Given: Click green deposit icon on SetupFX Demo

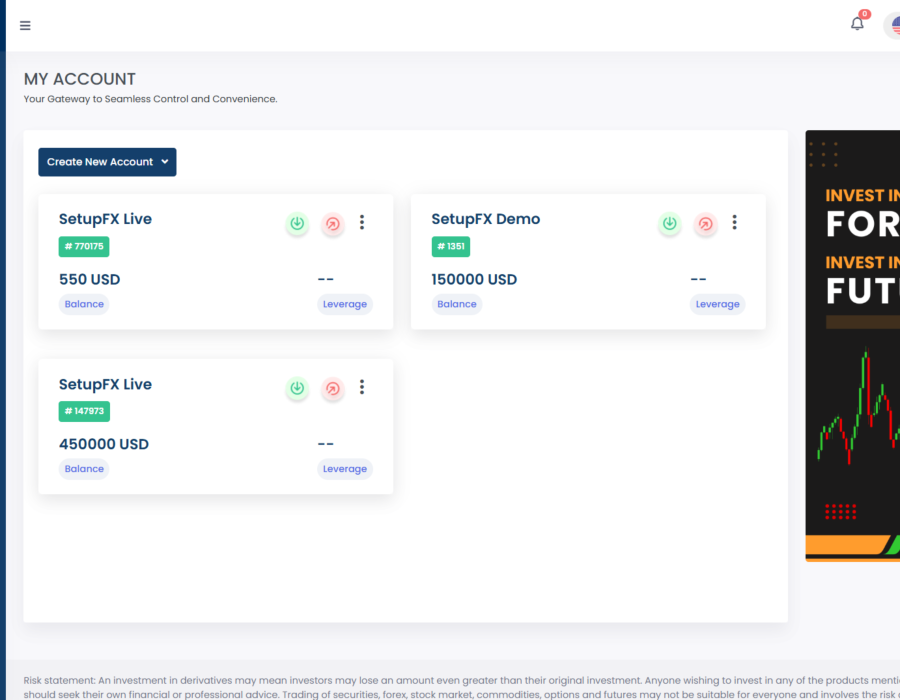Looking at the screenshot, I should 670,224.
